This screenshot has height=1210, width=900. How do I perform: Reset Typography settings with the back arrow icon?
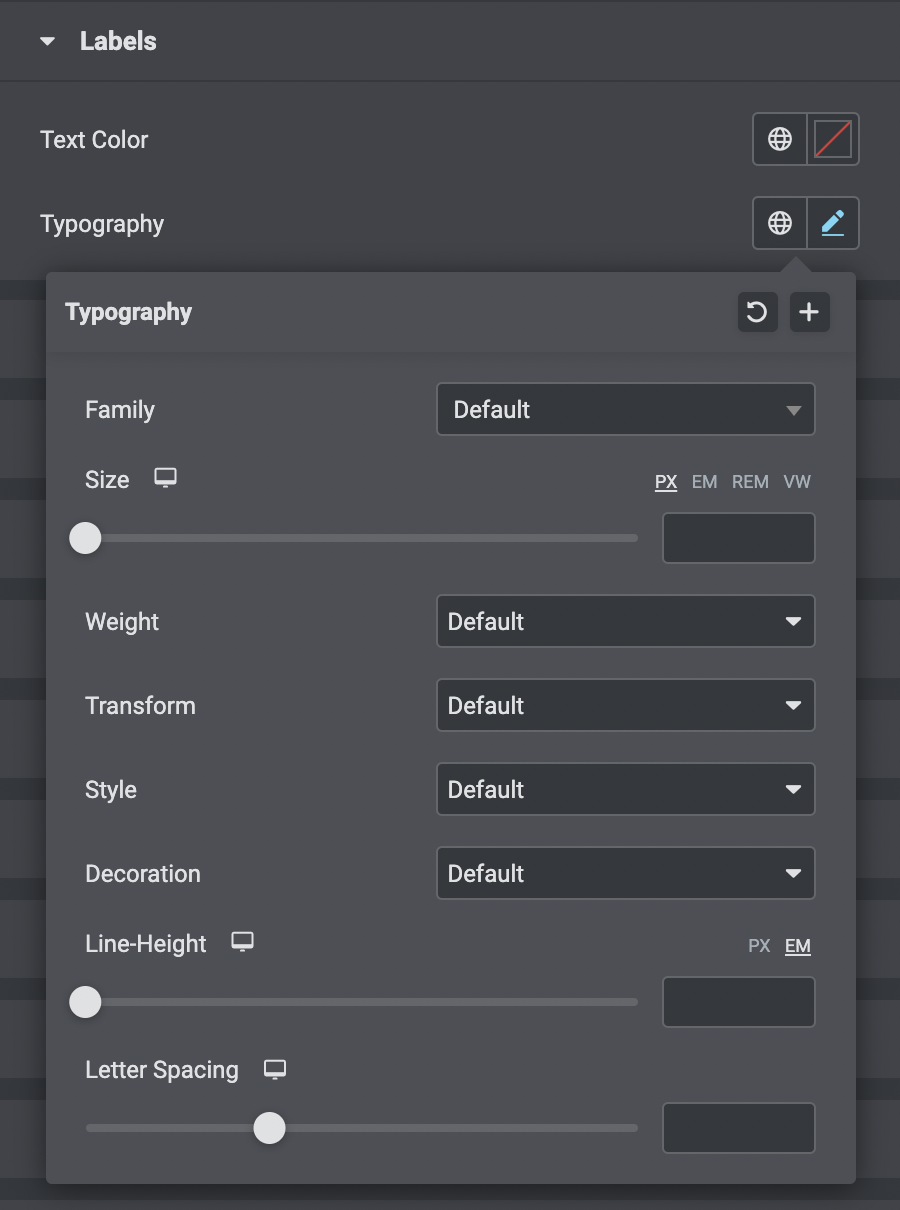coord(757,312)
